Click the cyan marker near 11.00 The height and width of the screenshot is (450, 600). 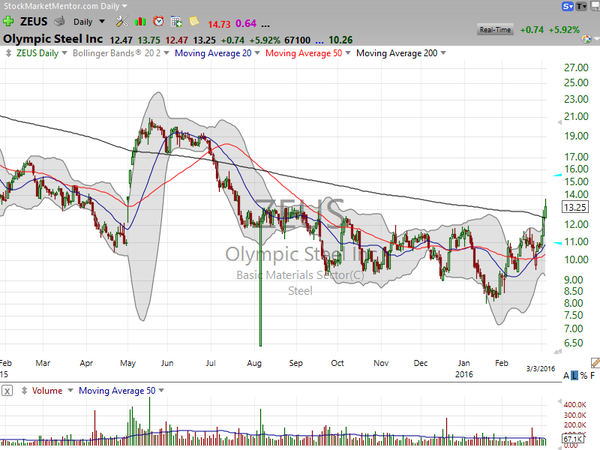tap(558, 243)
